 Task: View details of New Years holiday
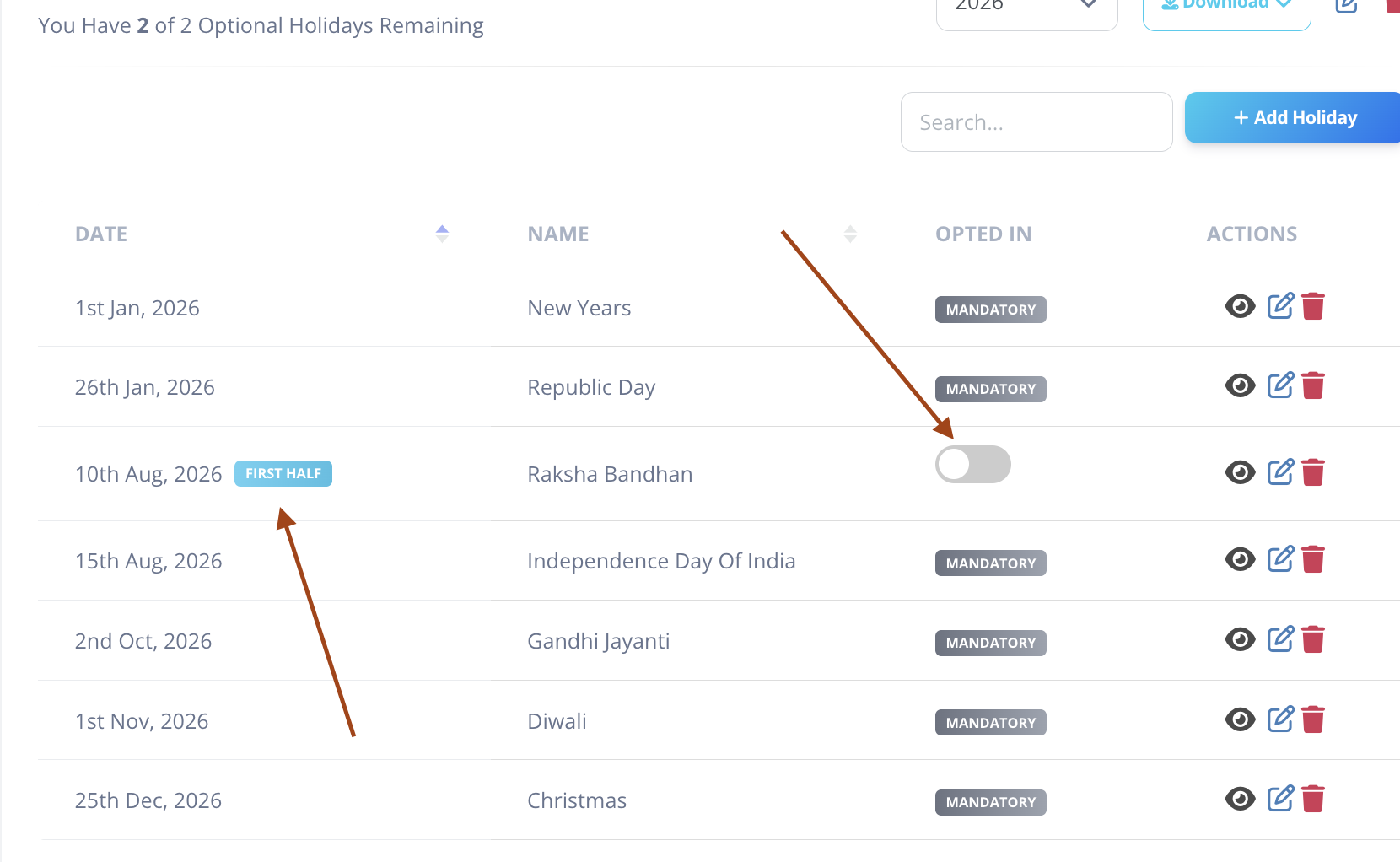point(1240,306)
